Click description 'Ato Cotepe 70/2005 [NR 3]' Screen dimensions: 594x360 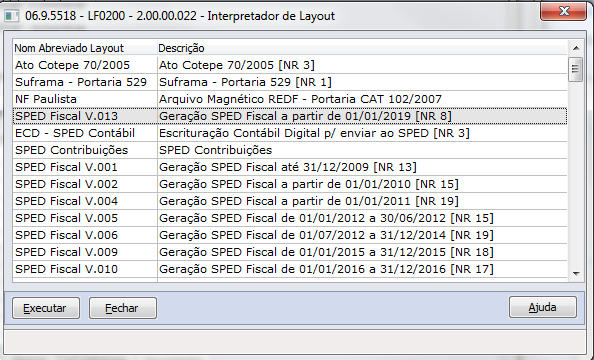237,65
